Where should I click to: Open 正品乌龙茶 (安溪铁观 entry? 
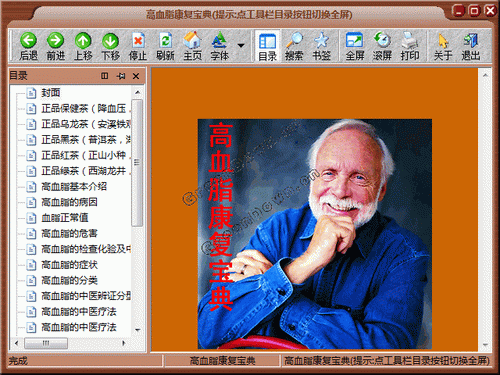coord(86,124)
